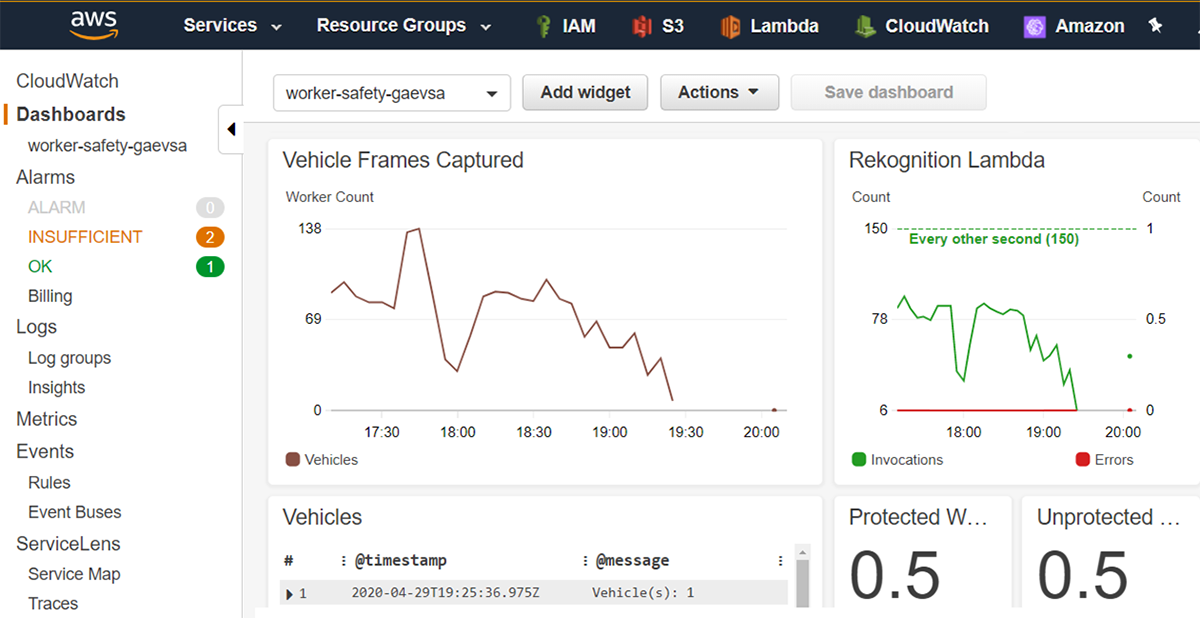1200x618 pixels.
Task: Open column menu next to @timestamp header
Action: click(585, 561)
